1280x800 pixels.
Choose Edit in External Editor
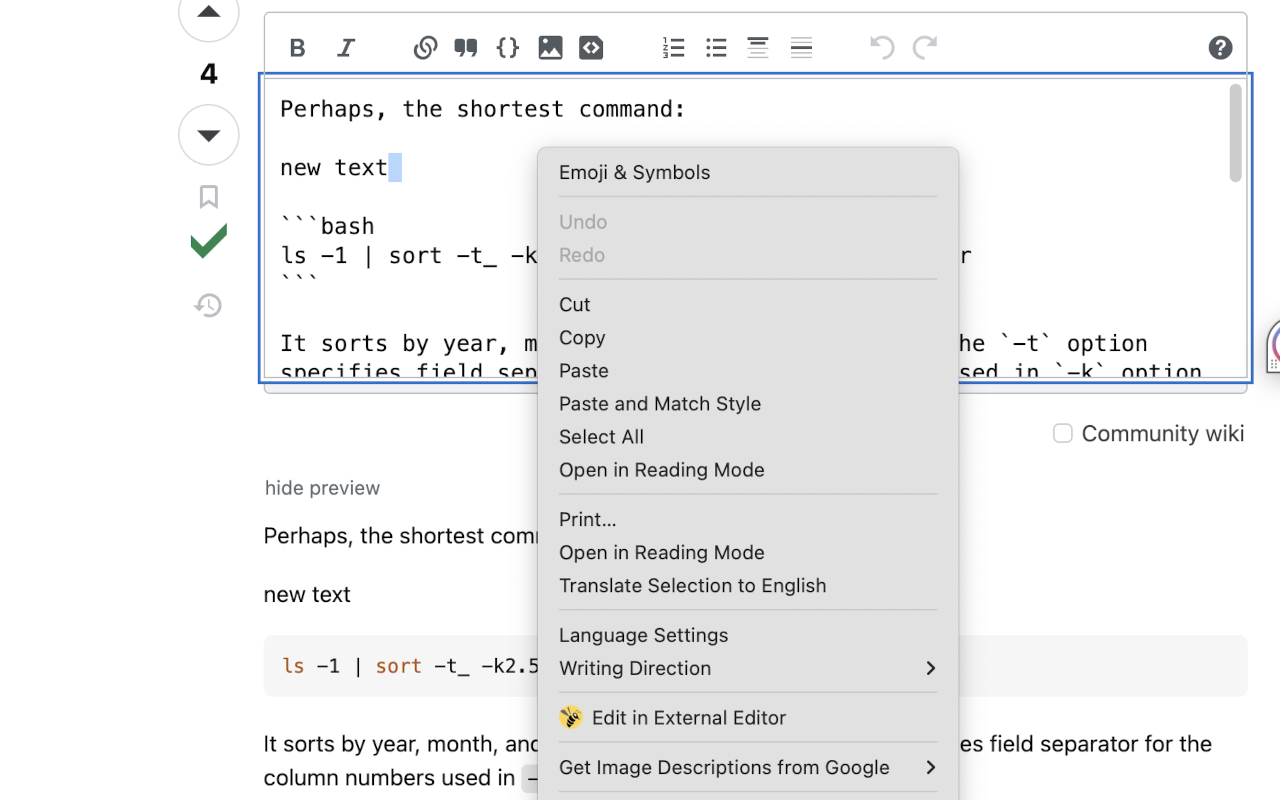748,717
